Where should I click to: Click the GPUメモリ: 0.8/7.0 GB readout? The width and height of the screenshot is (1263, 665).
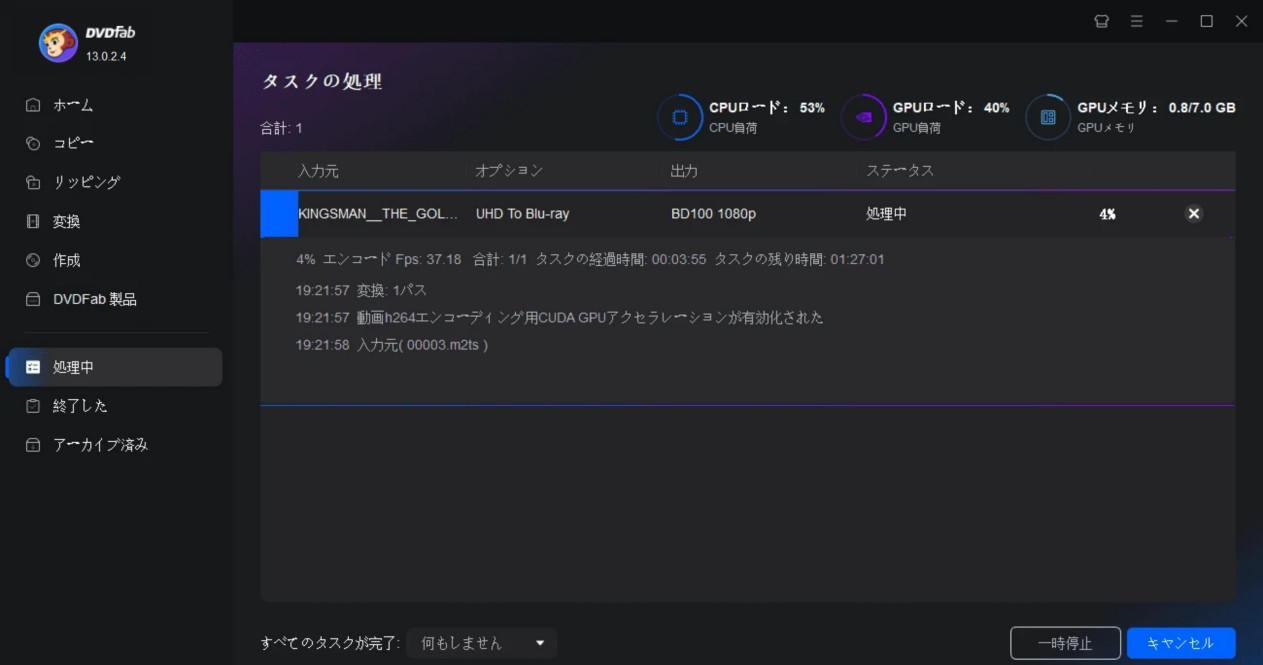1156,108
